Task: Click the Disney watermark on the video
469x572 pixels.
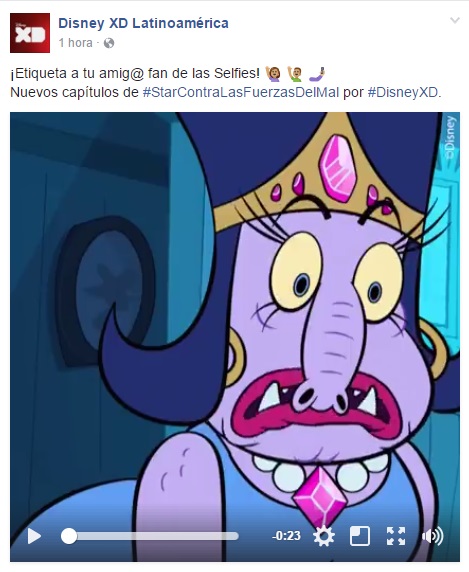Action: (451, 138)
